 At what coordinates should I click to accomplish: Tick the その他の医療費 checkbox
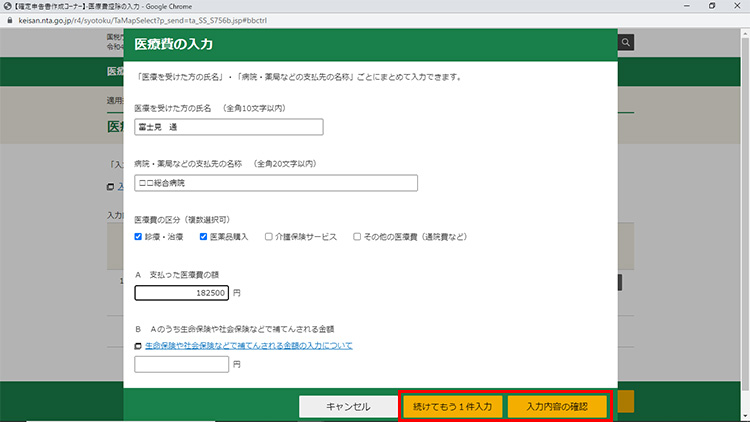pyautogui.click(x=357, y=237)
